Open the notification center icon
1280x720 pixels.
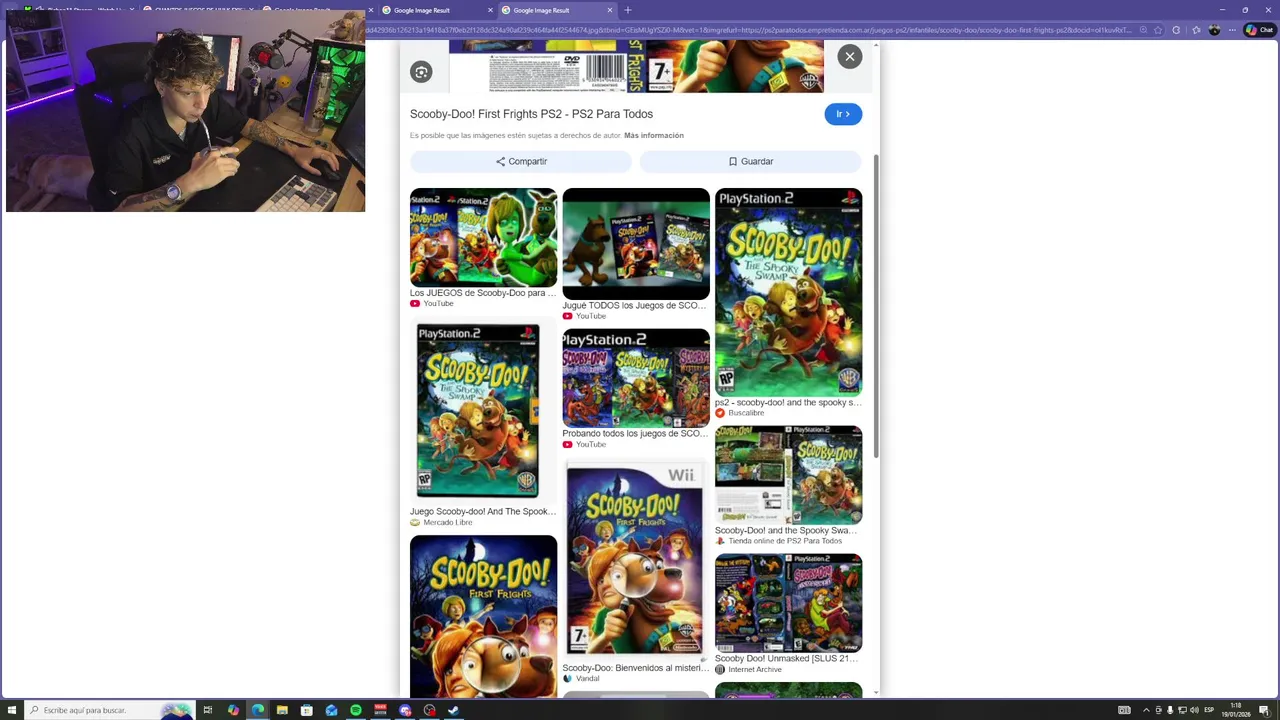click(1265, 710)
